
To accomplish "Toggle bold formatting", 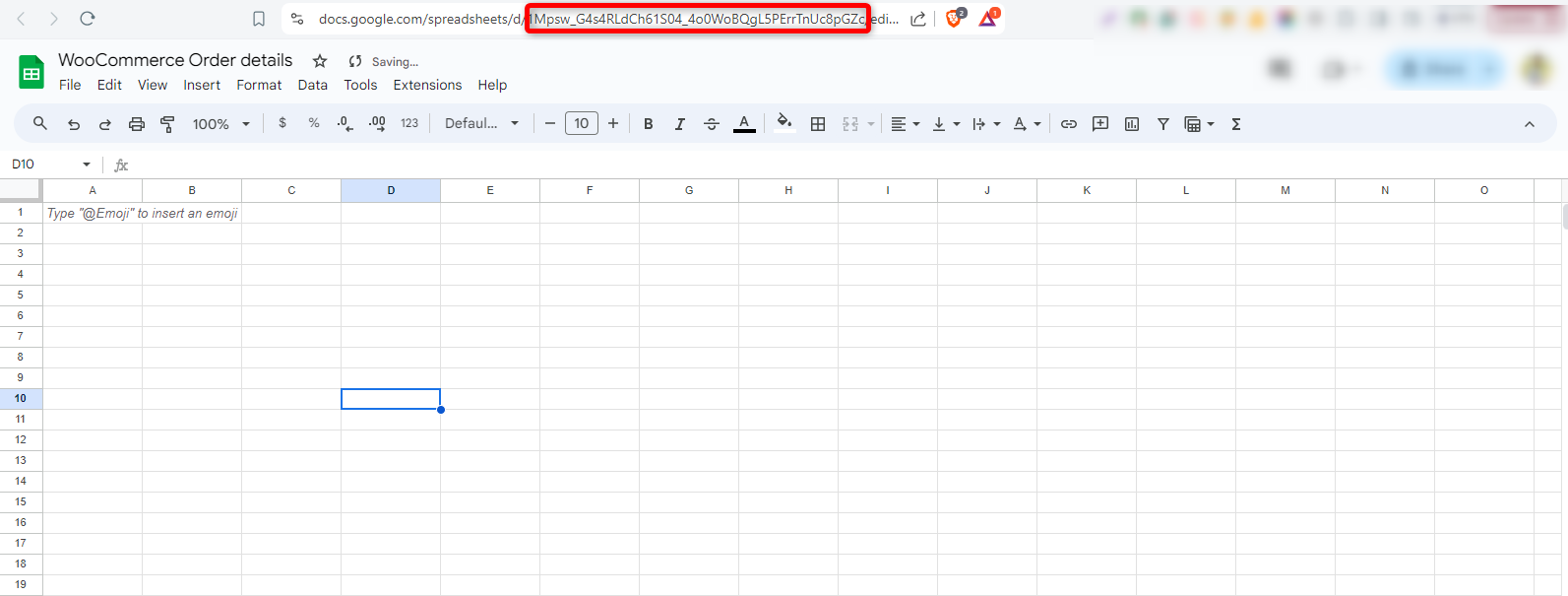I will coord(649,123).
